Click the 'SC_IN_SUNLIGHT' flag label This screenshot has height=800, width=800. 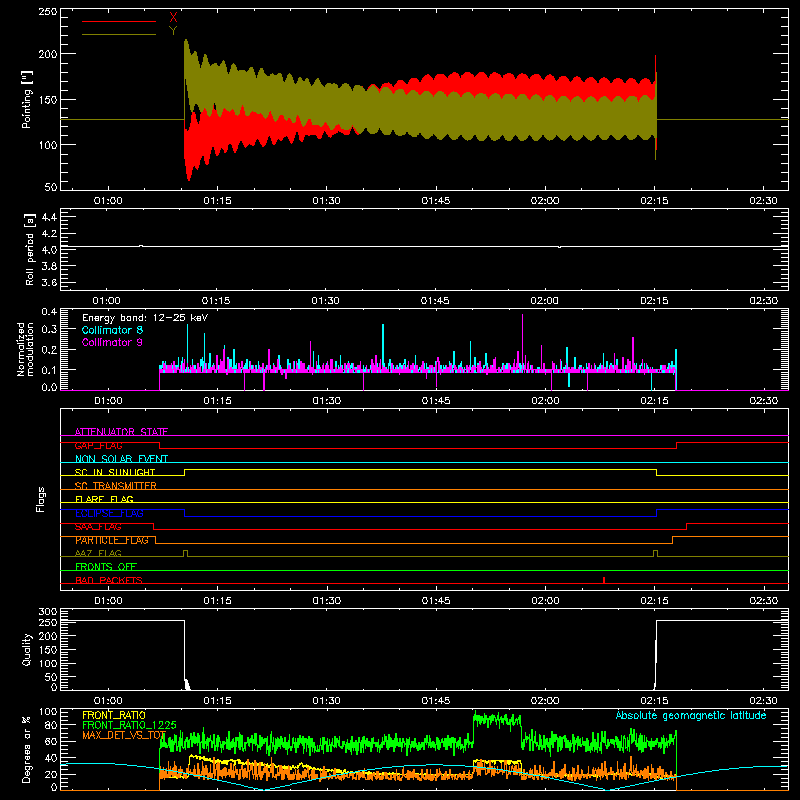pyautogui.click(x=115, y=472)
